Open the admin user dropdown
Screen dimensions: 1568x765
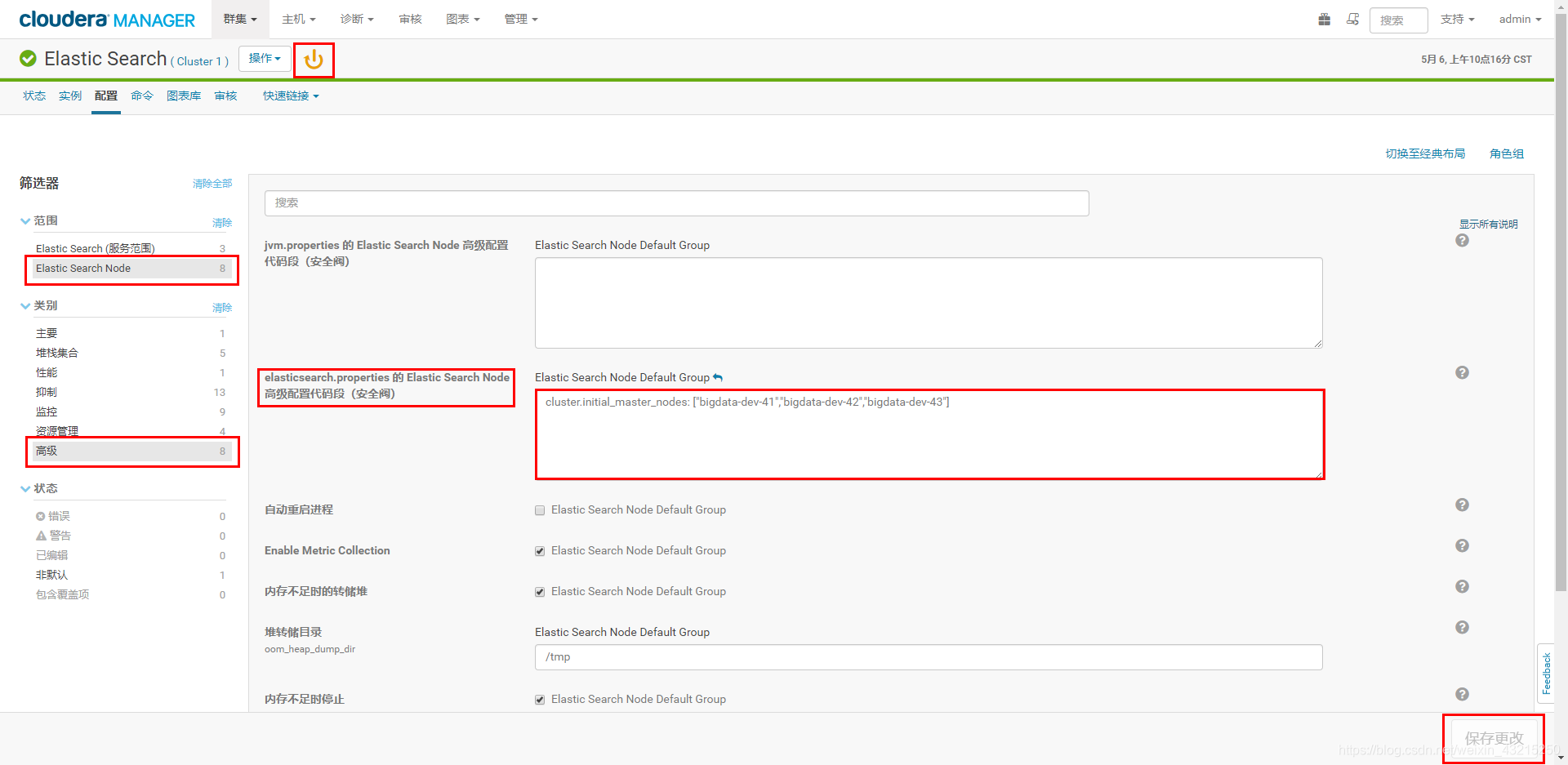click(1520, 19)
